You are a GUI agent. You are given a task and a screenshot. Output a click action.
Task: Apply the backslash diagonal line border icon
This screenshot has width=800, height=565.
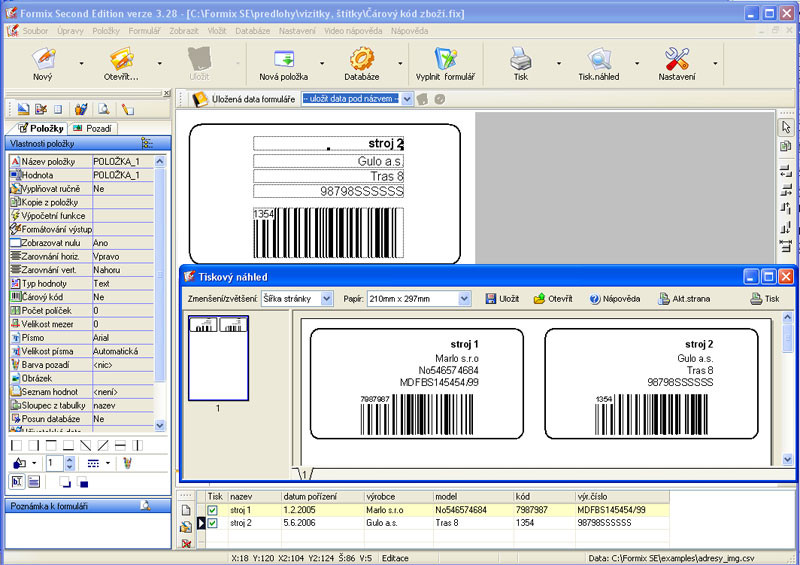pos(86,446)
